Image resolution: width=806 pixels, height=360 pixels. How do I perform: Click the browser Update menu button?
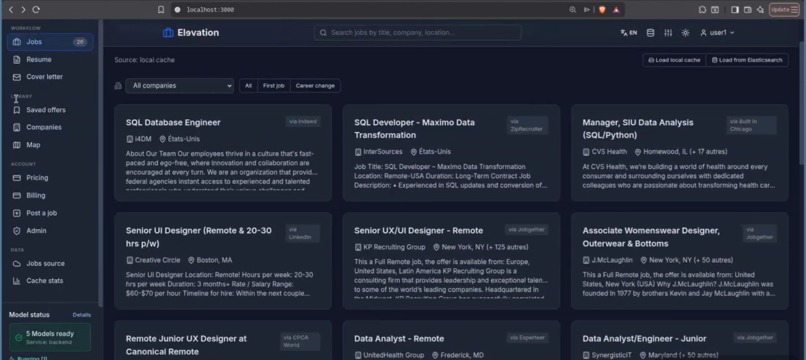(x=784, y=10)
